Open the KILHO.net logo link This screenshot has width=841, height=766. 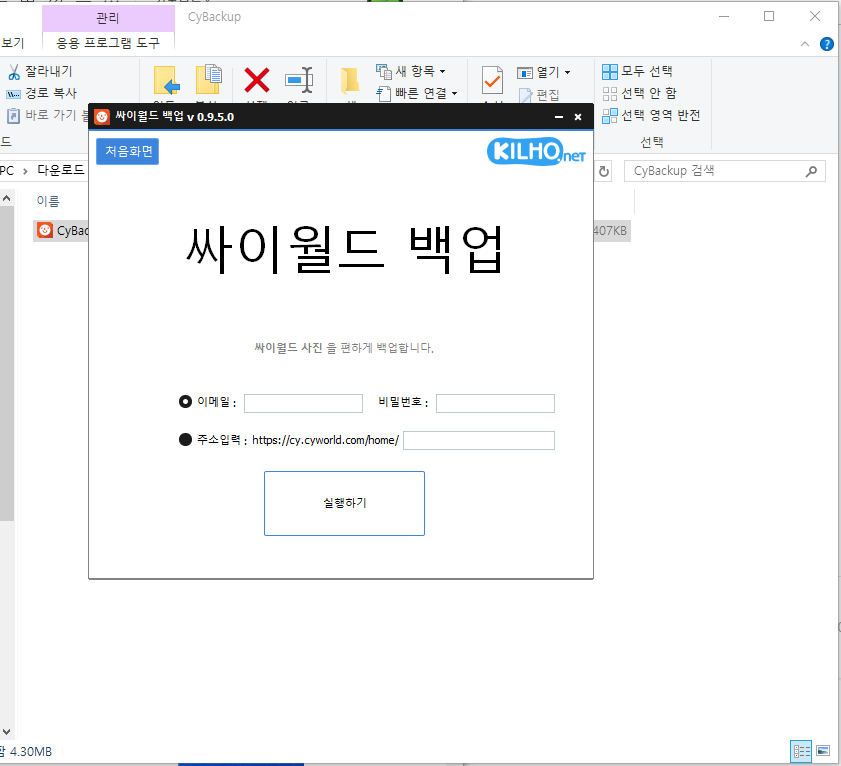click(x=536, y=151)
